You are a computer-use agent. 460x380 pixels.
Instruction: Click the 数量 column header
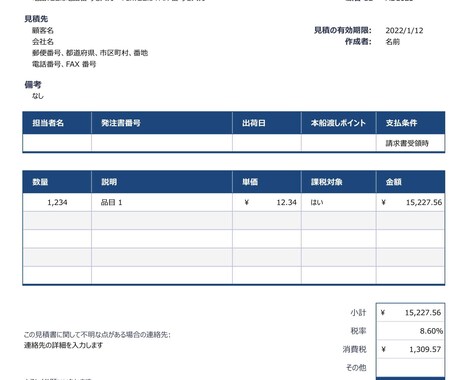(x=57, y=182)
